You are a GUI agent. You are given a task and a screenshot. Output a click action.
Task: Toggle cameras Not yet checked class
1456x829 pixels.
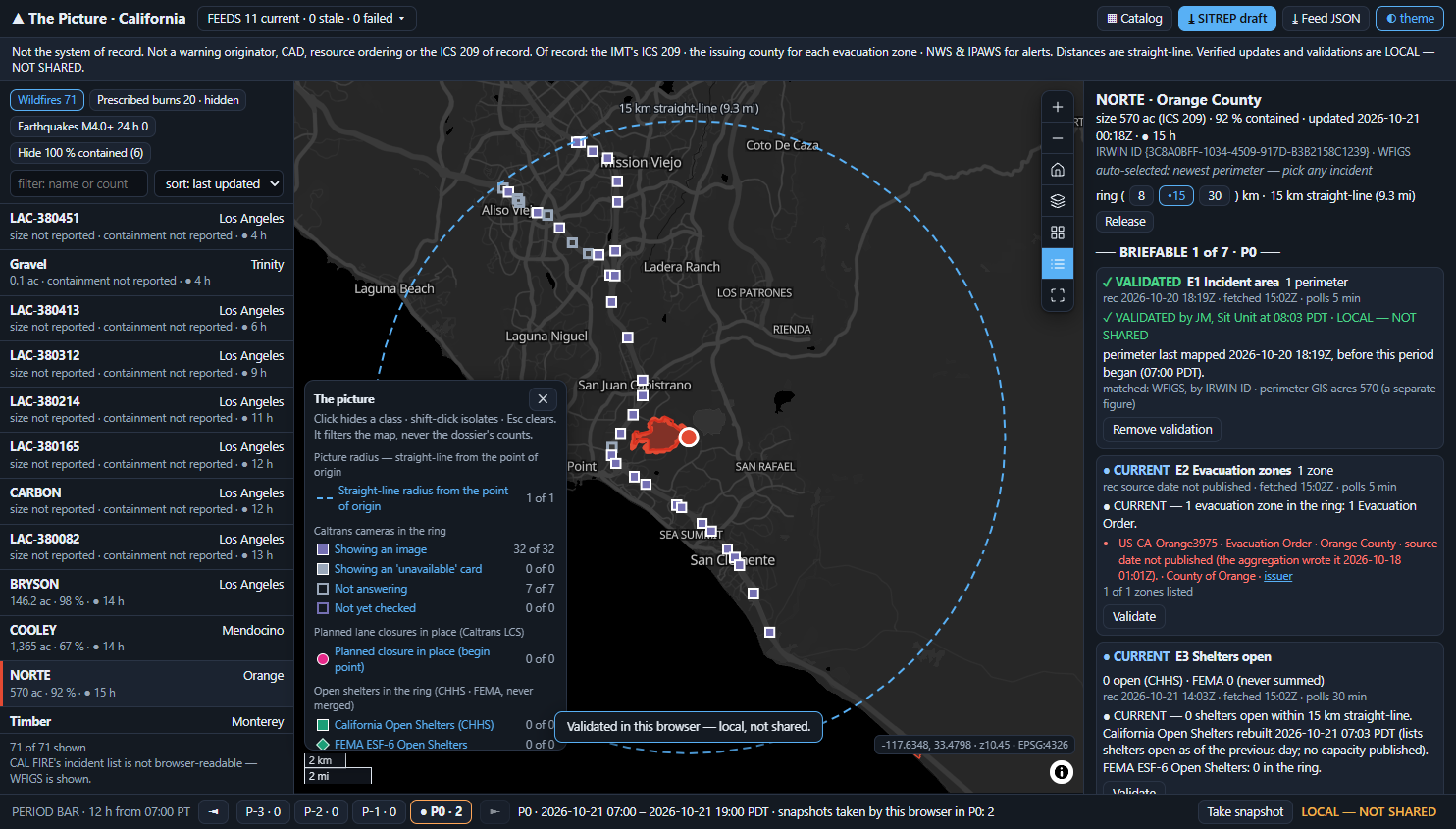(x=375, y=608)
